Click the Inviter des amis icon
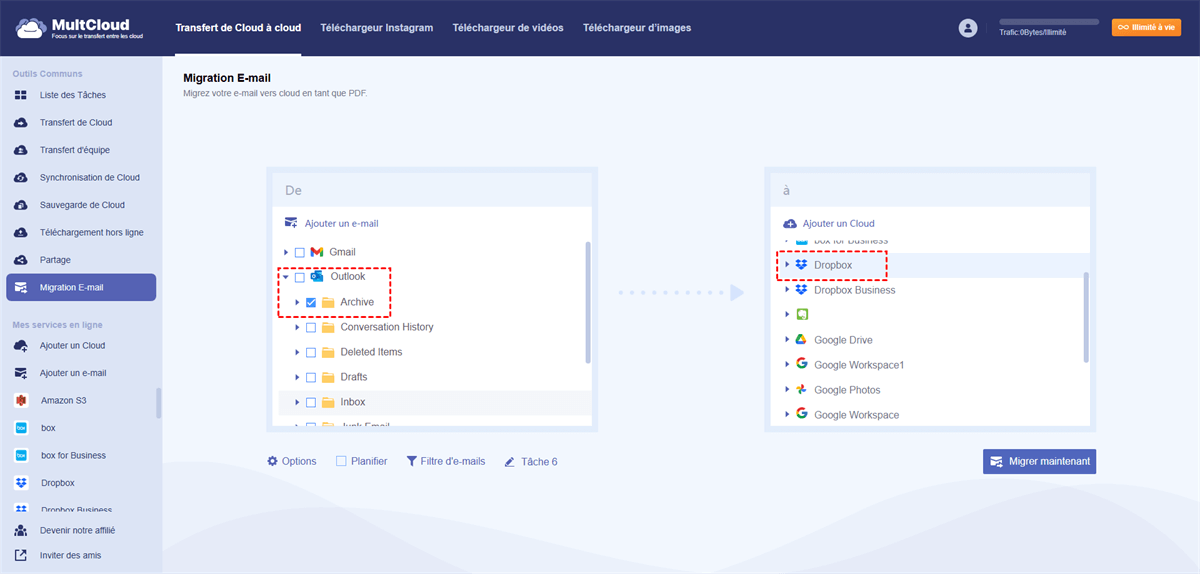 click(x=21, y=555)
